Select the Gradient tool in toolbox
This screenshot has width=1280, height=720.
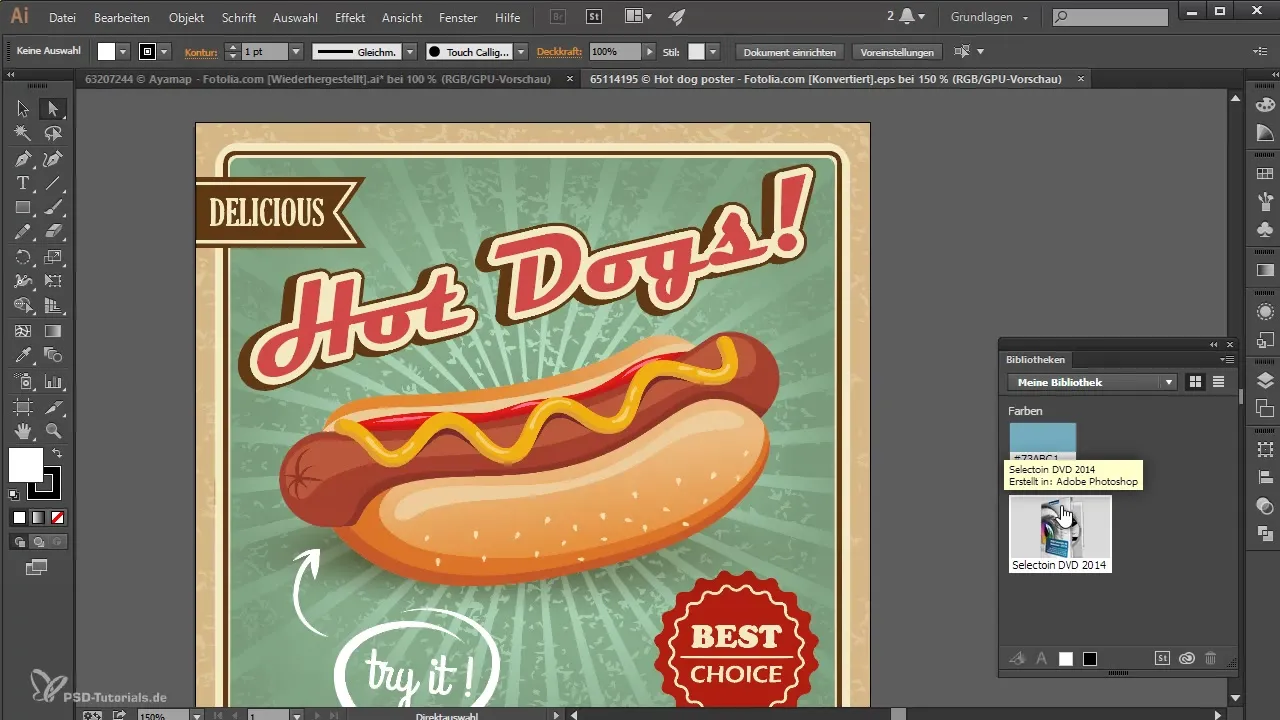coord(53,331)
